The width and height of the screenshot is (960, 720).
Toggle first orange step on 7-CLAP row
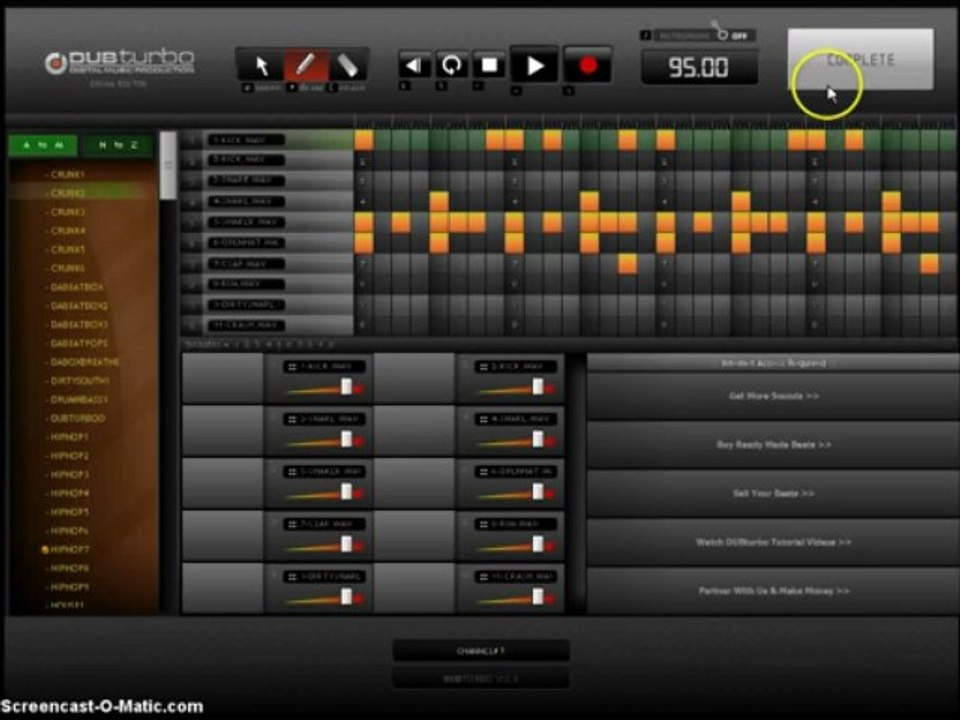628,264
